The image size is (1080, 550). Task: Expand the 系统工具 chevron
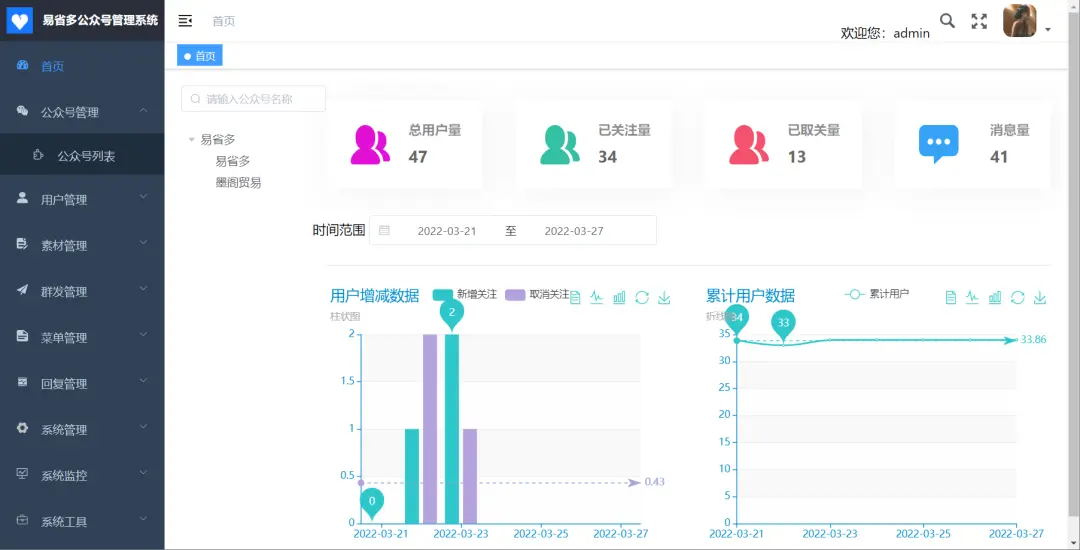click(x=143, y=518)
